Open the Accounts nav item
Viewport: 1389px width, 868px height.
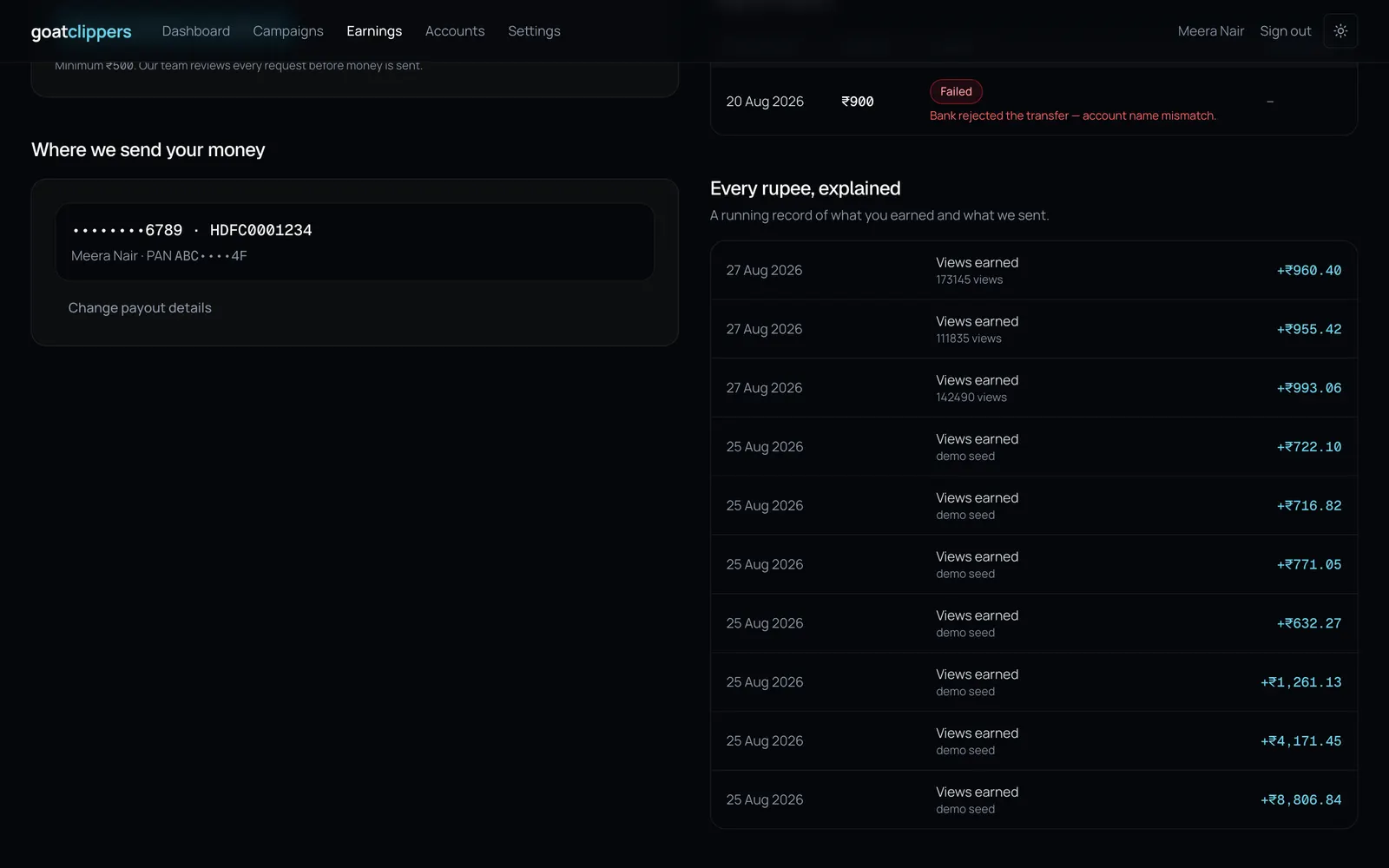(x=455, y=31)
